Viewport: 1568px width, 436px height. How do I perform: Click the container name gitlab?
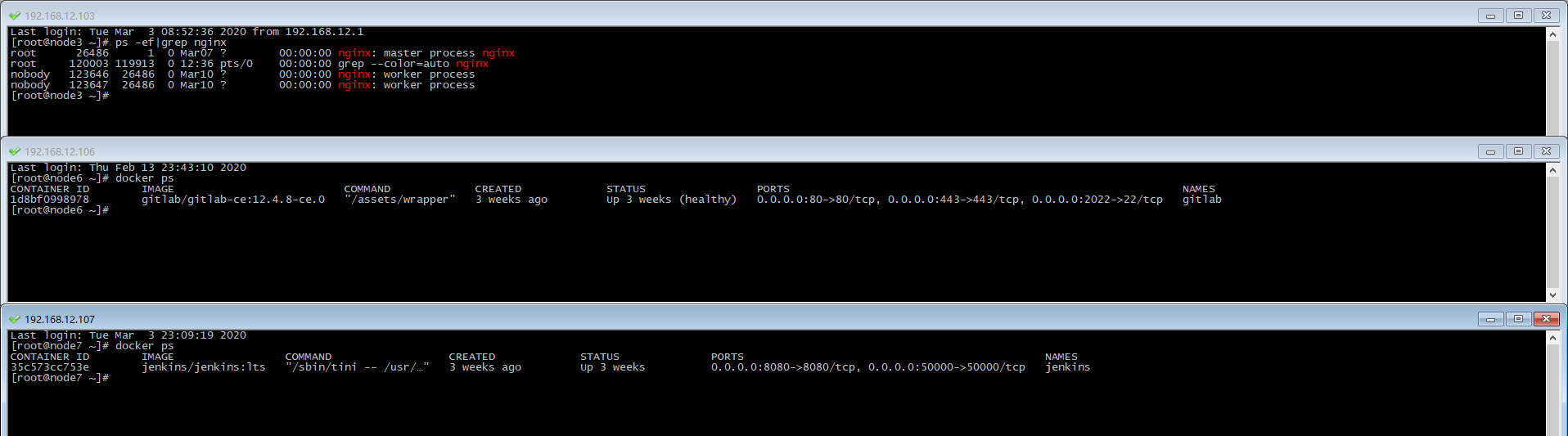click(x=1202, y=200)
